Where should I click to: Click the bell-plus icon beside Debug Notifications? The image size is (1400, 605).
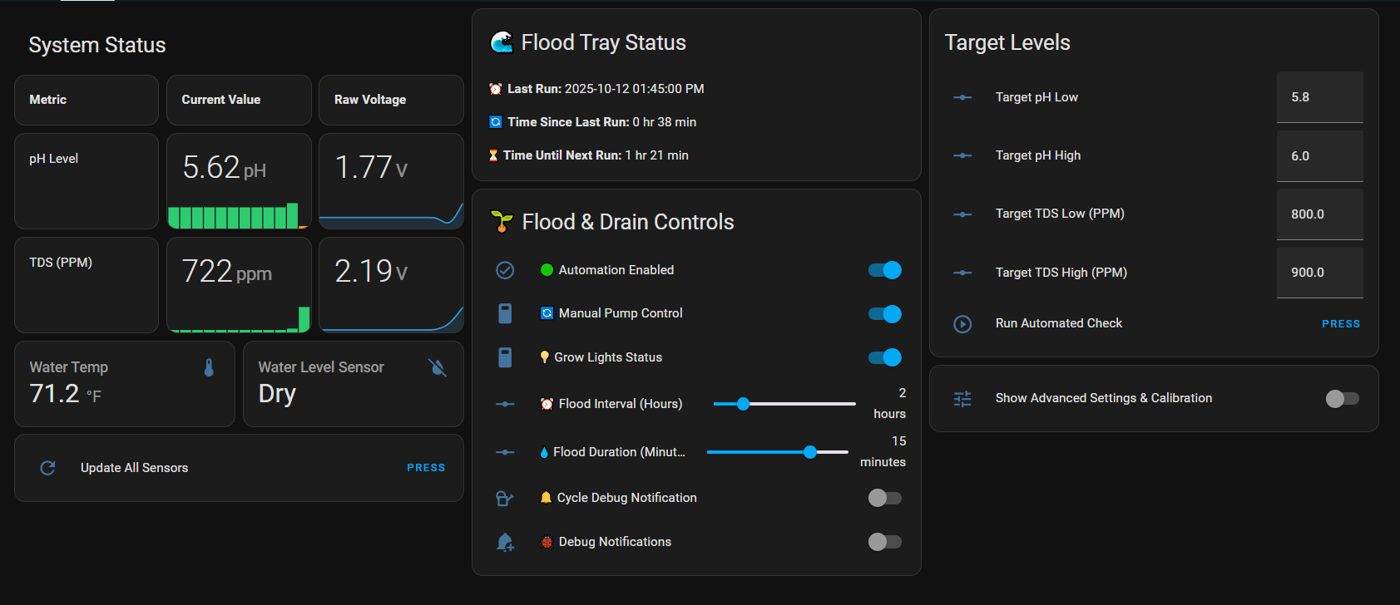(505, 542)
